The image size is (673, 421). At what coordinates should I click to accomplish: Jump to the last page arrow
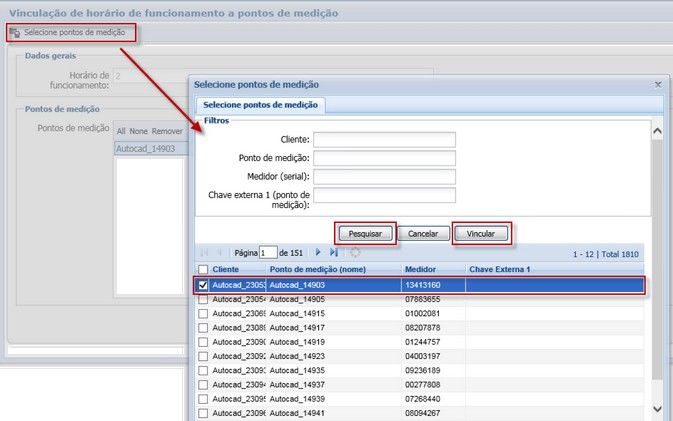[x=334, y=253]
